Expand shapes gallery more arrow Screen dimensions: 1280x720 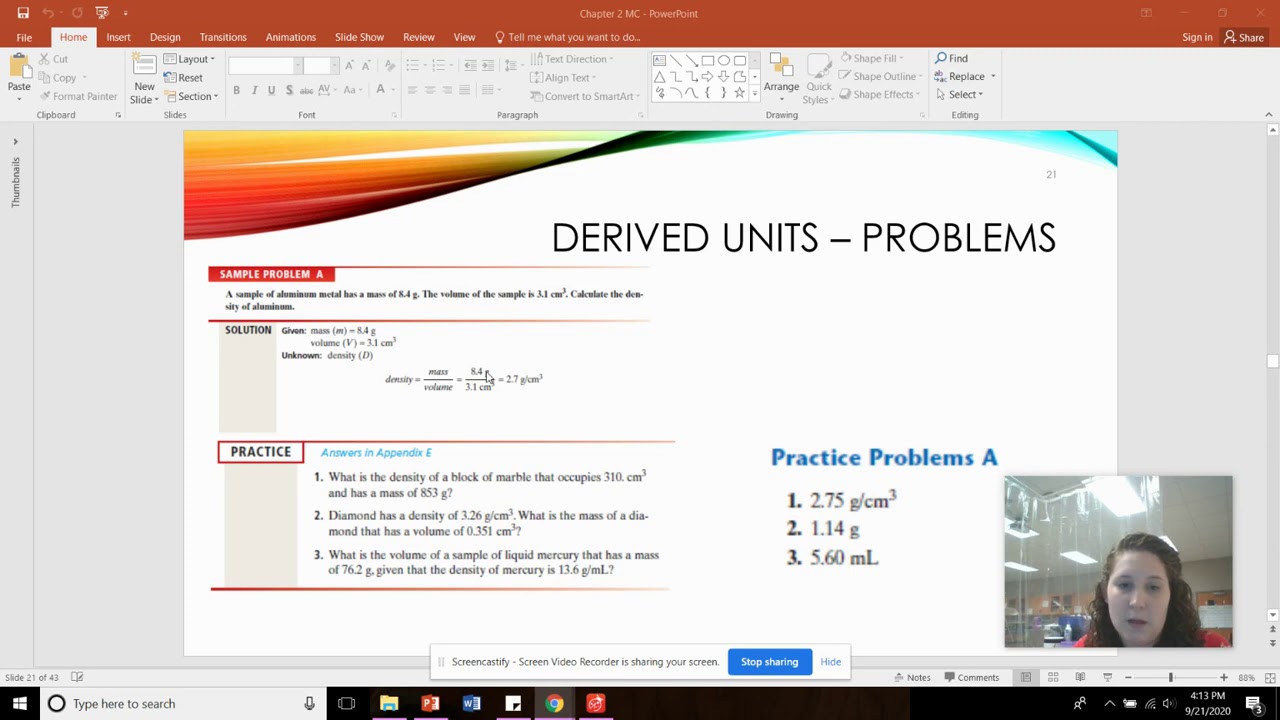[x=754, y=94]
